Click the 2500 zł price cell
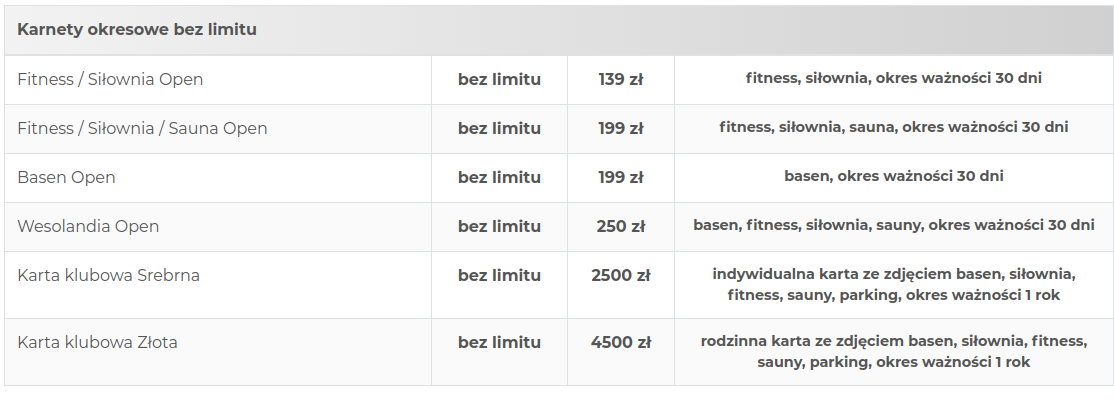The image size is (1114, 401). (x=621, y=275)
